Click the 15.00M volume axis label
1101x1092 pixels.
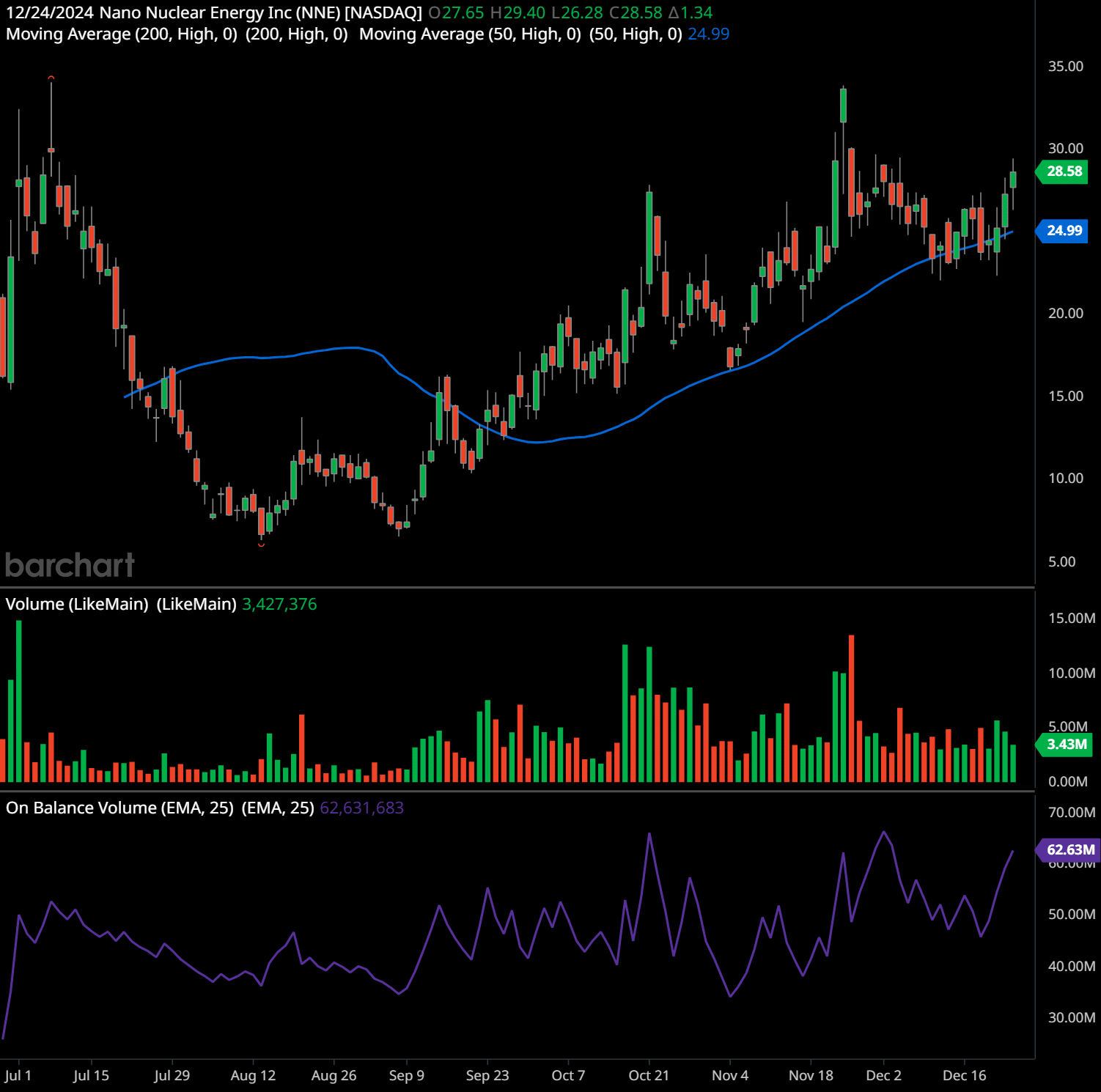click(x=1072, y=619)
